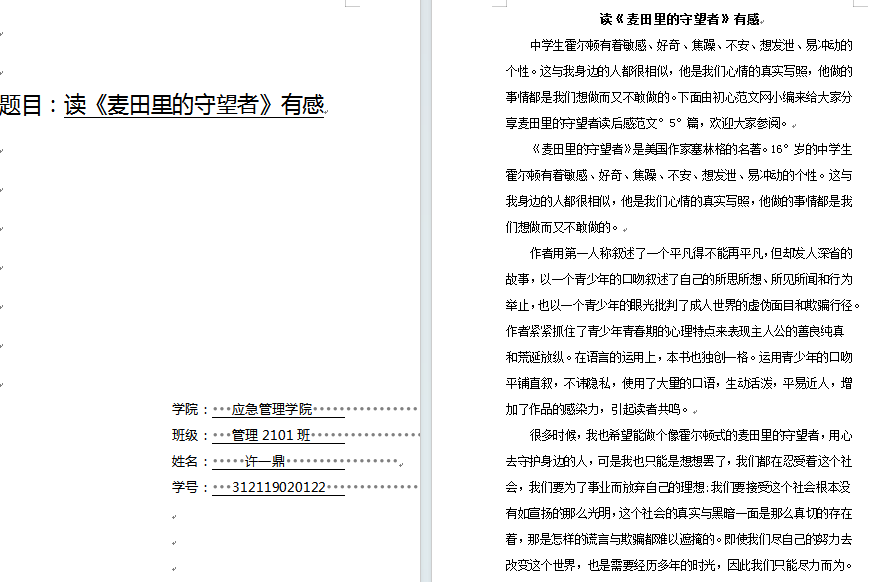Click the 学院 label on the cover
877x582 pixels.
[185, 409]
